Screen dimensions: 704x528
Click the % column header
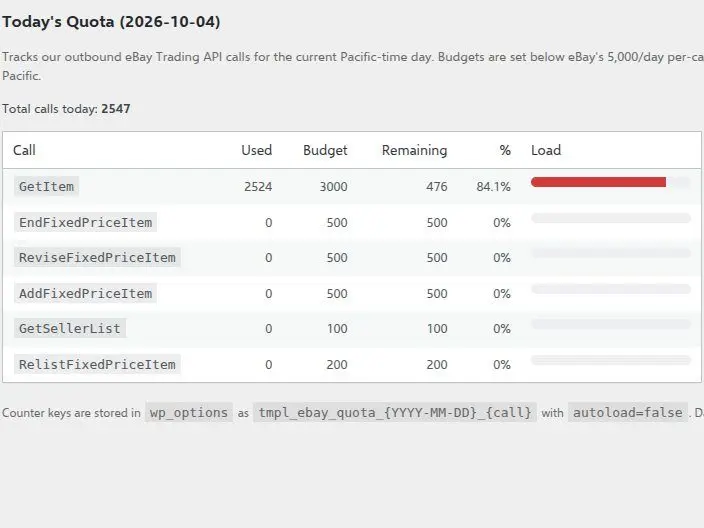[505, 150]
